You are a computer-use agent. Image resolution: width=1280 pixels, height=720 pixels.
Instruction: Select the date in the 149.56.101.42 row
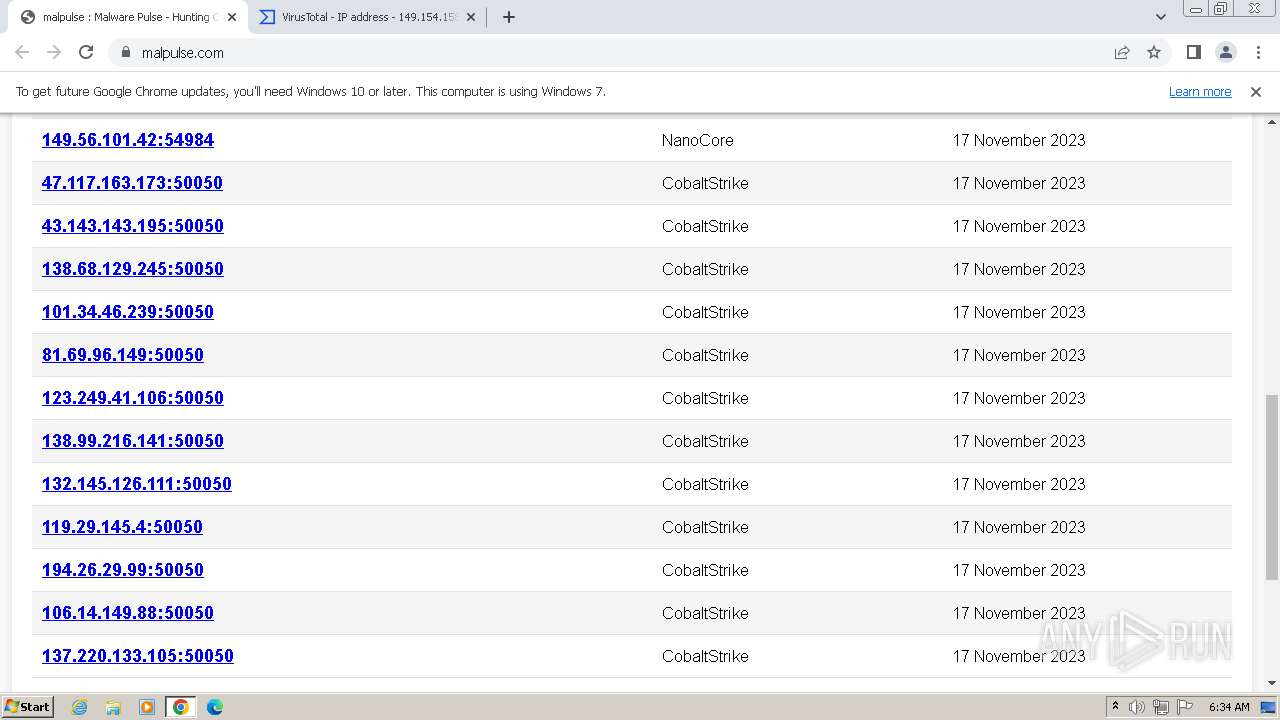pos(1019,140)
